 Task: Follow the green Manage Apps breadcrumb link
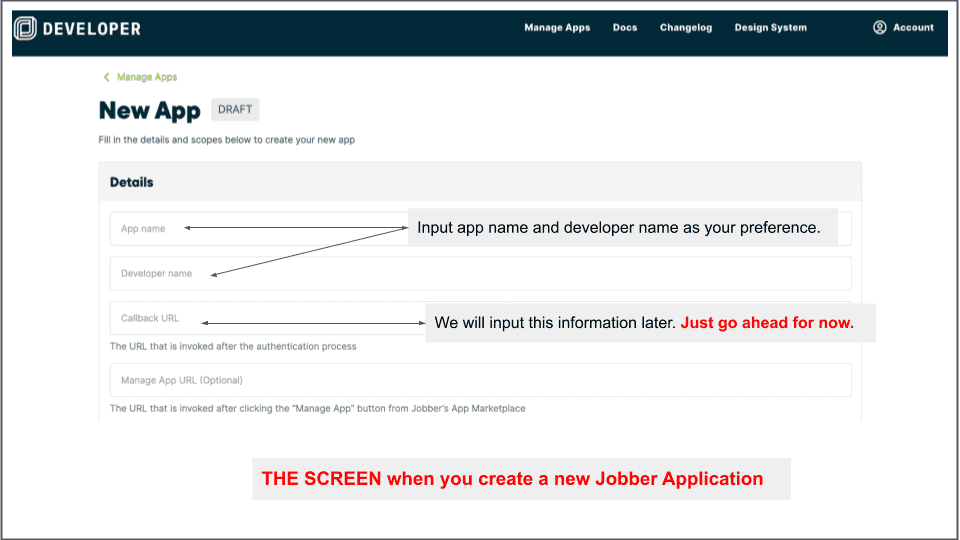(147, 77)
